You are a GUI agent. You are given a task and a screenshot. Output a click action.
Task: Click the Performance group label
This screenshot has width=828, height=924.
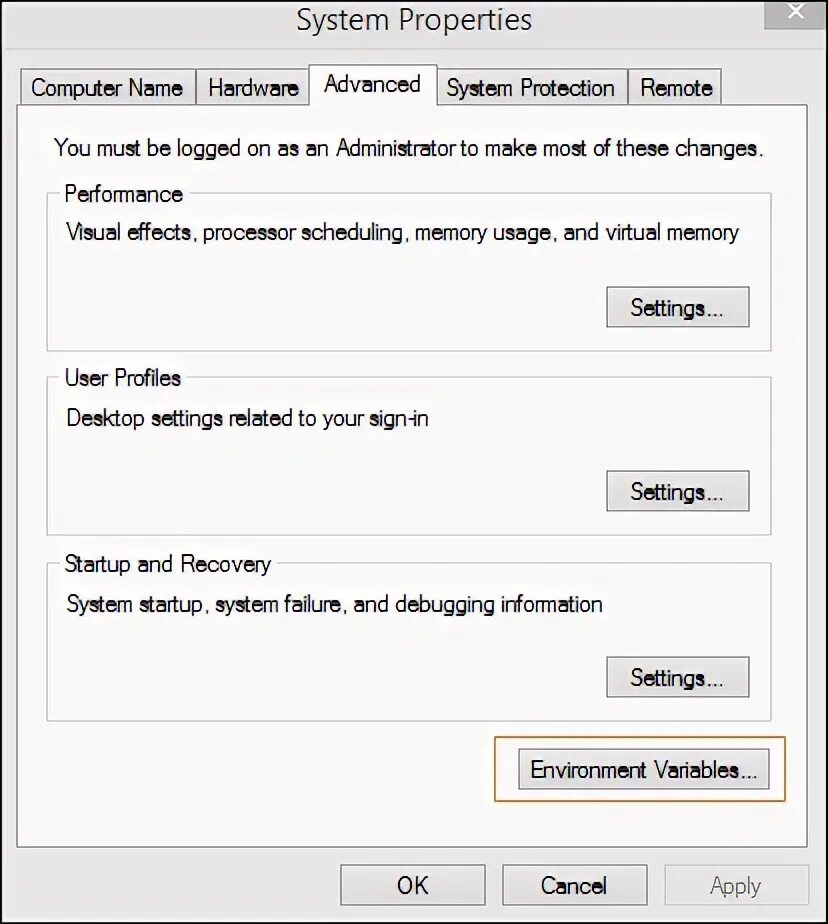[124, 194]
